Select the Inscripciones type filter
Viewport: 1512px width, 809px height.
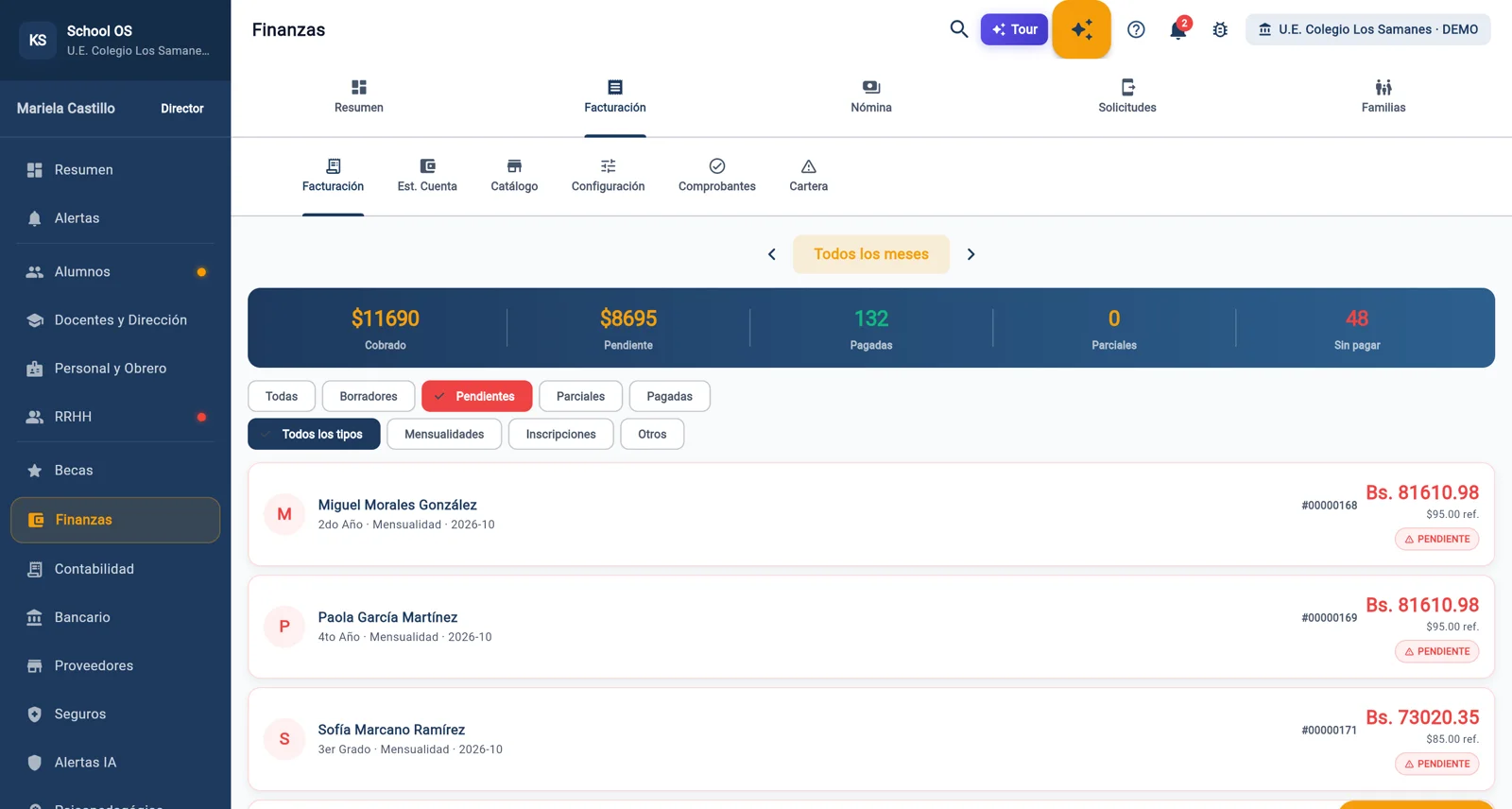coord(561,434)
